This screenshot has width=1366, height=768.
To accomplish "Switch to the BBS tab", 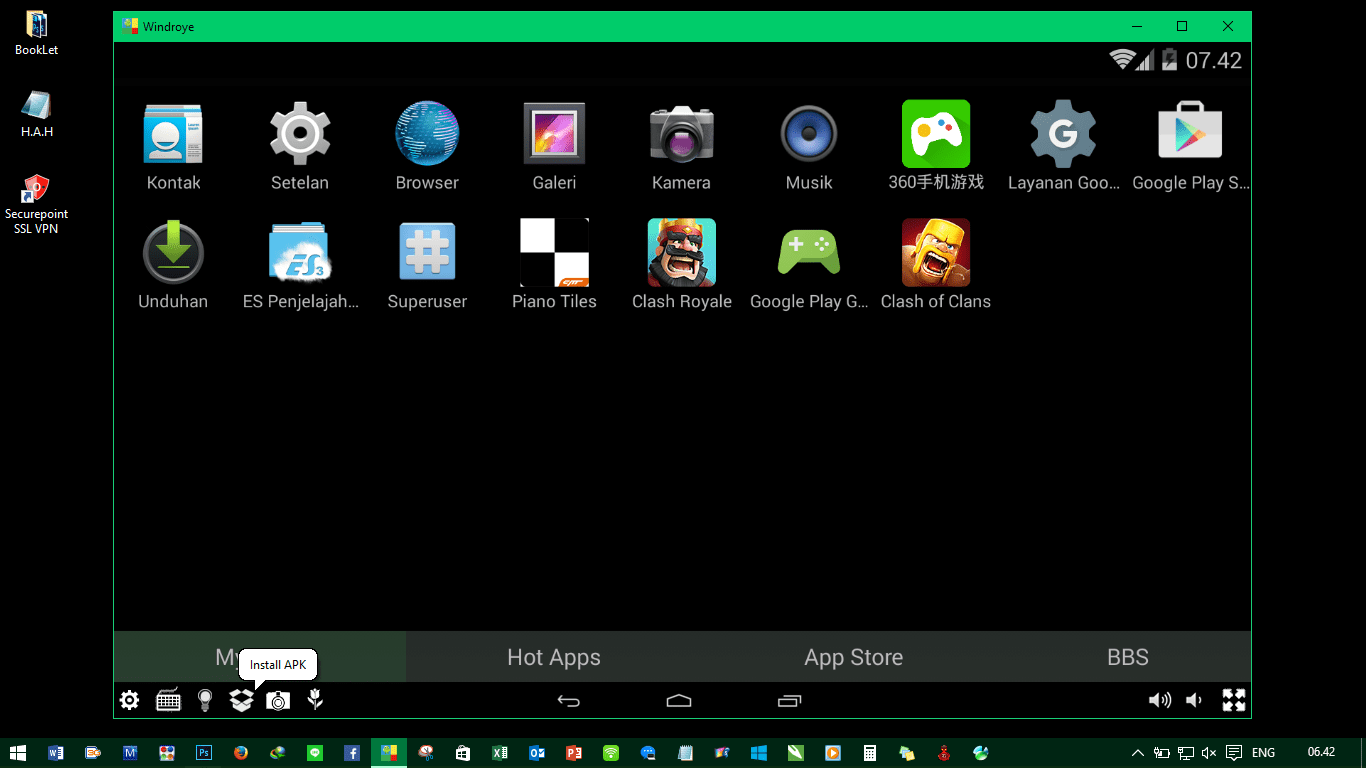I will [x=1128, y=657].
